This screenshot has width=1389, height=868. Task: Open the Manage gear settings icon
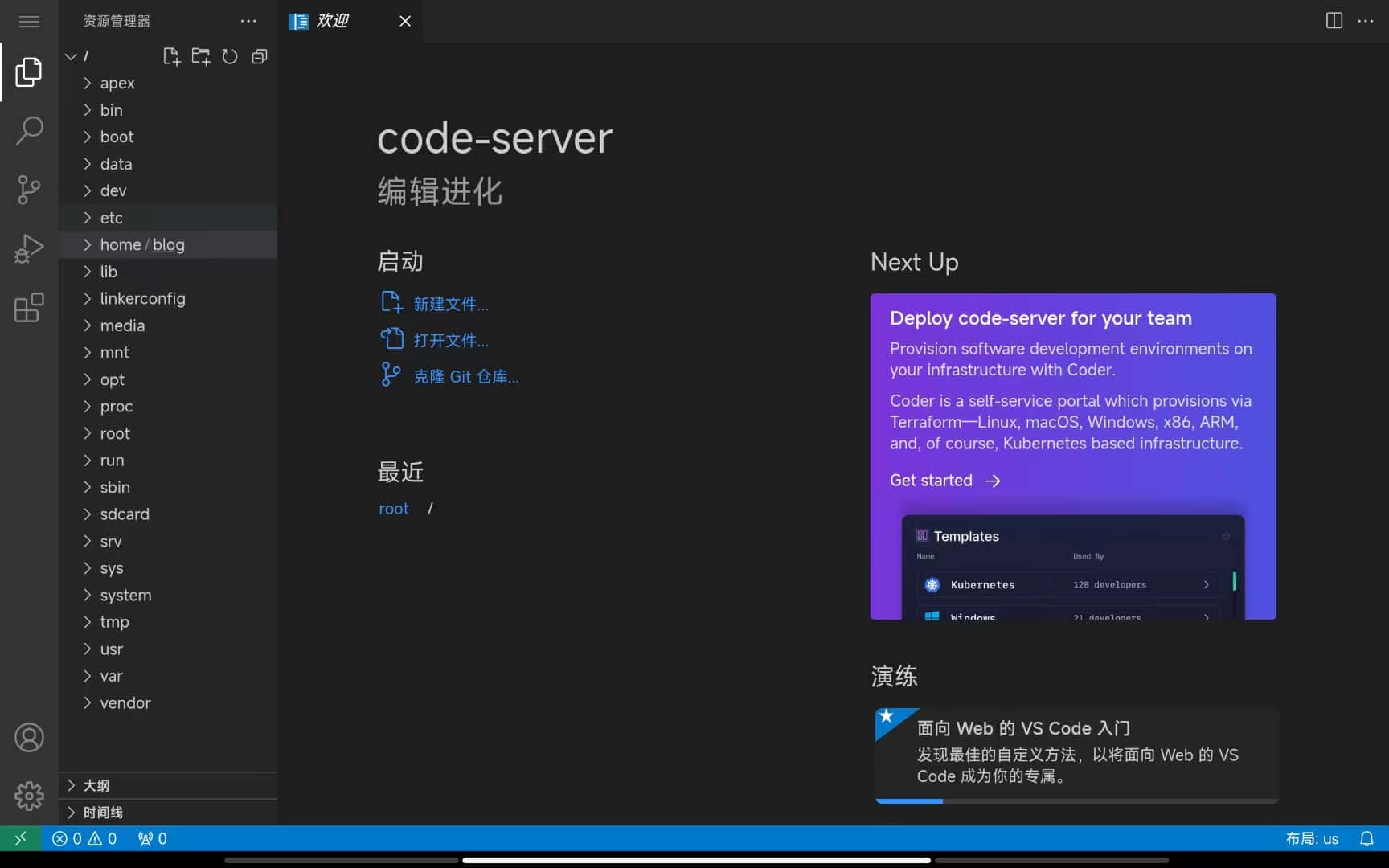coord(29,796)
